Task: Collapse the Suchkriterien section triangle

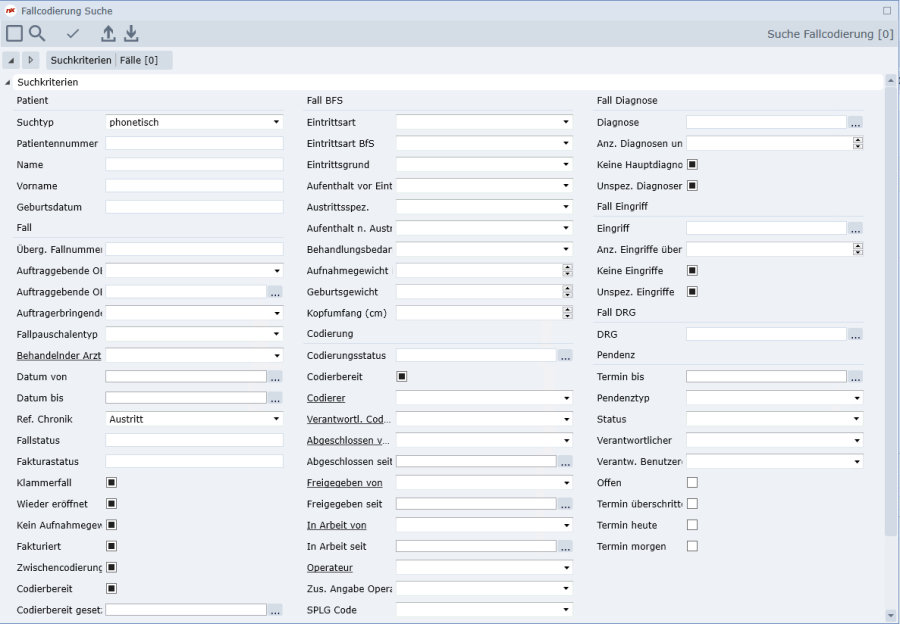Action: [x=8, y=82]
